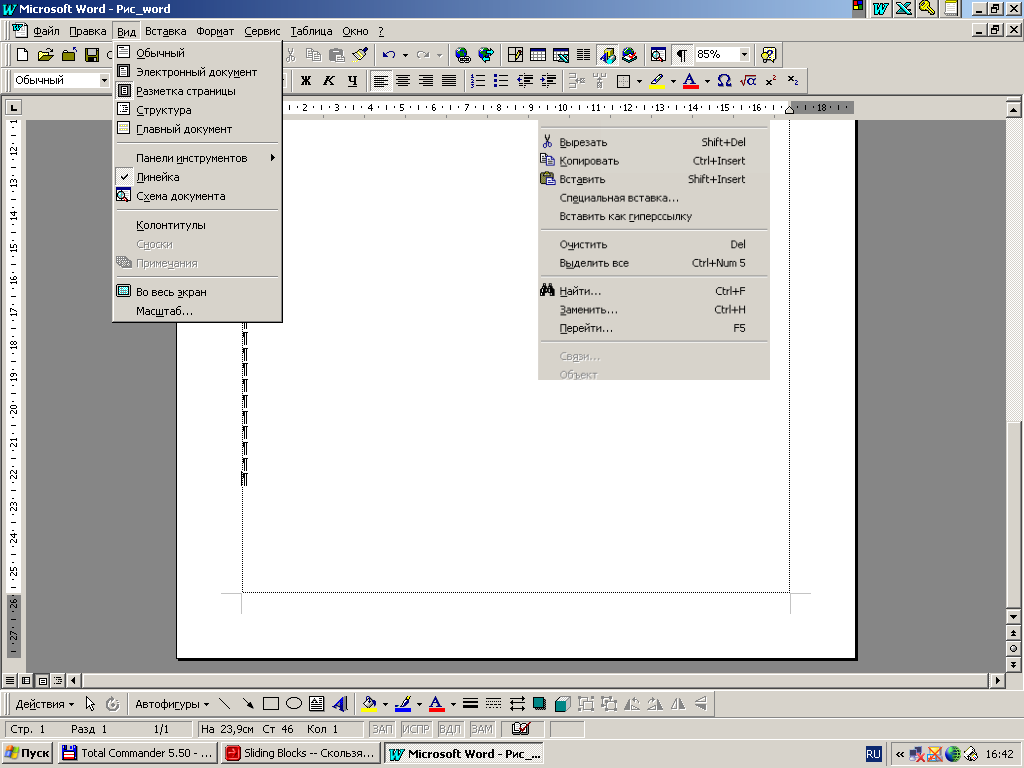This screenshot has width=1024, height=768.
Task: Toggle show paragraph marks ¶ button
Action: [681, 55]
